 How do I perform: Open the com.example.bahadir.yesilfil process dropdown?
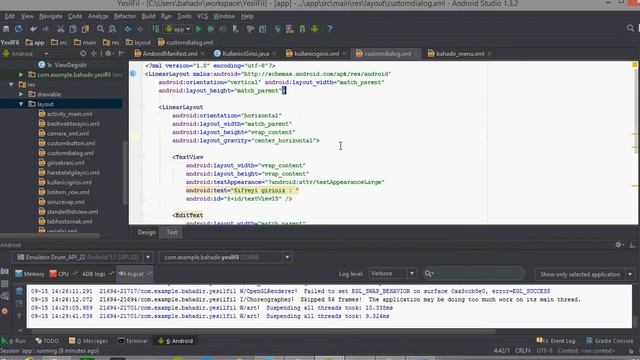pos(225,257)
